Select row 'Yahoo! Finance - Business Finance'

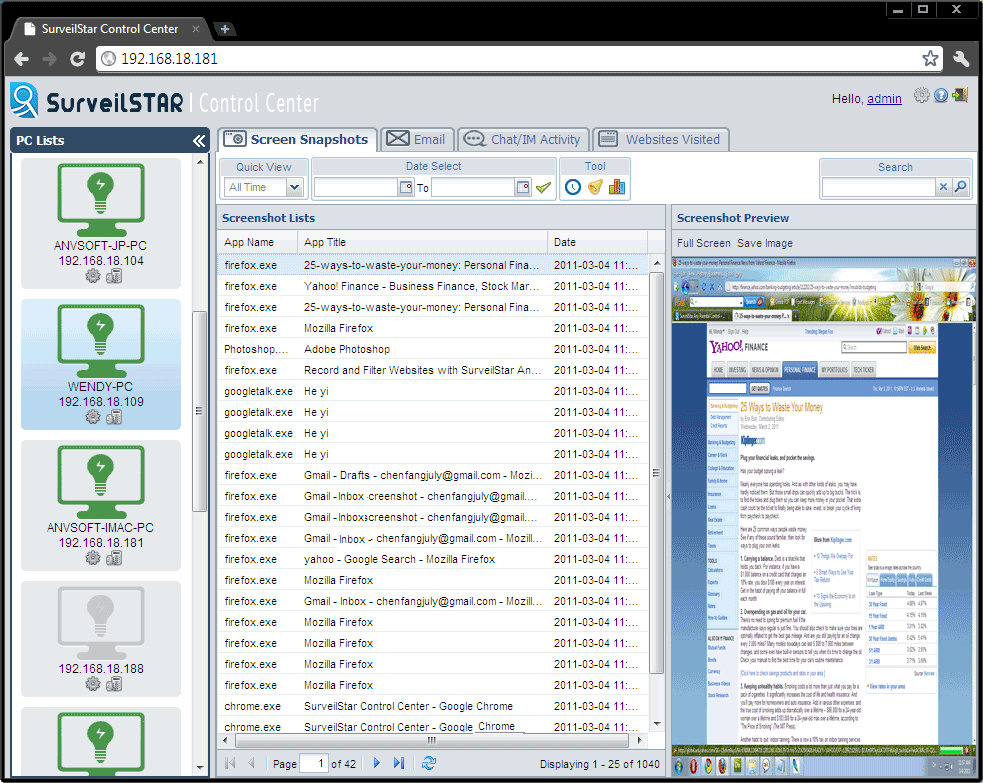click(x=433, y=286)
